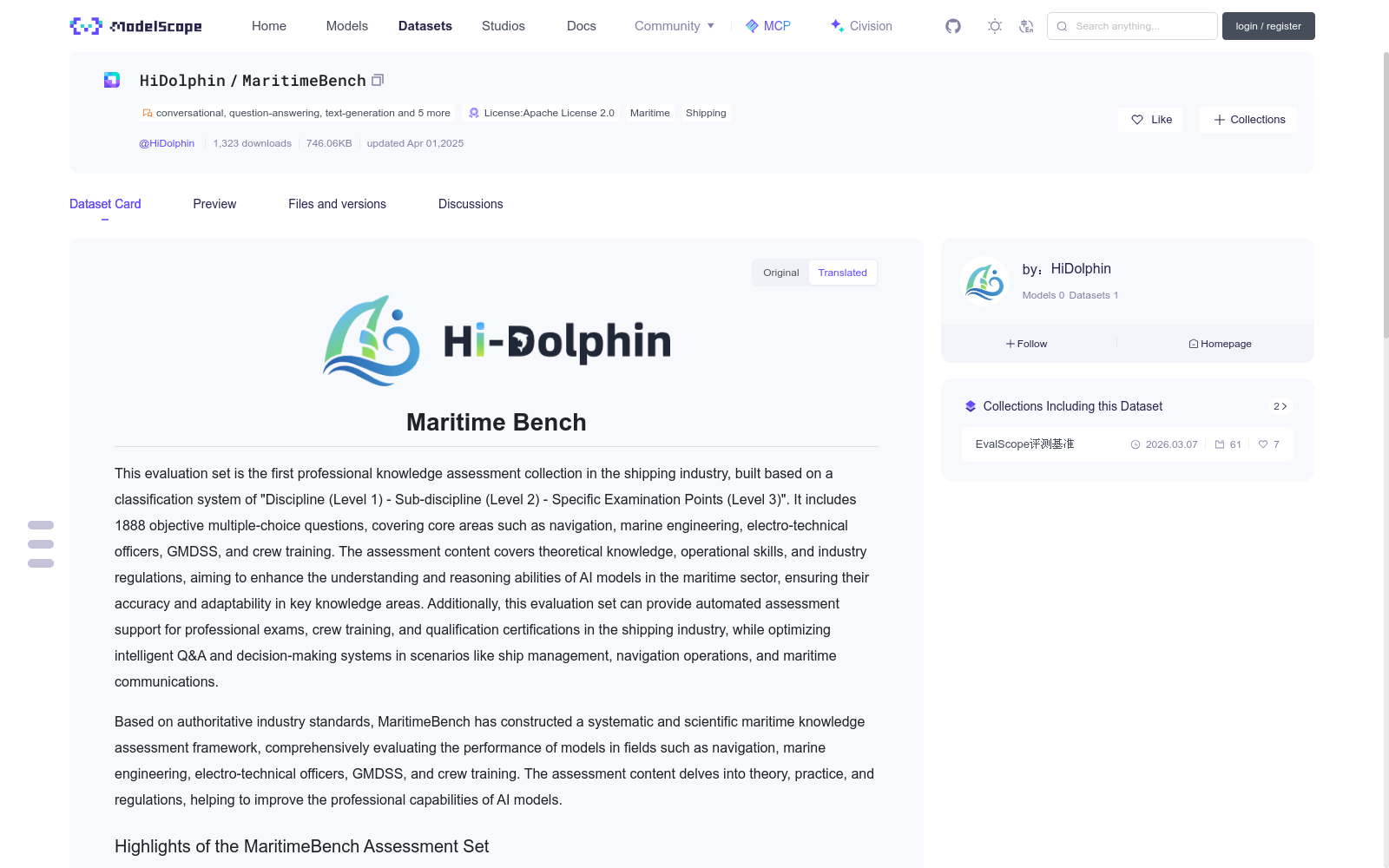Focus the Search anything input field
Image resolution: width=1389 pixels, height=868 pixels.
[x=1132, y=26]
